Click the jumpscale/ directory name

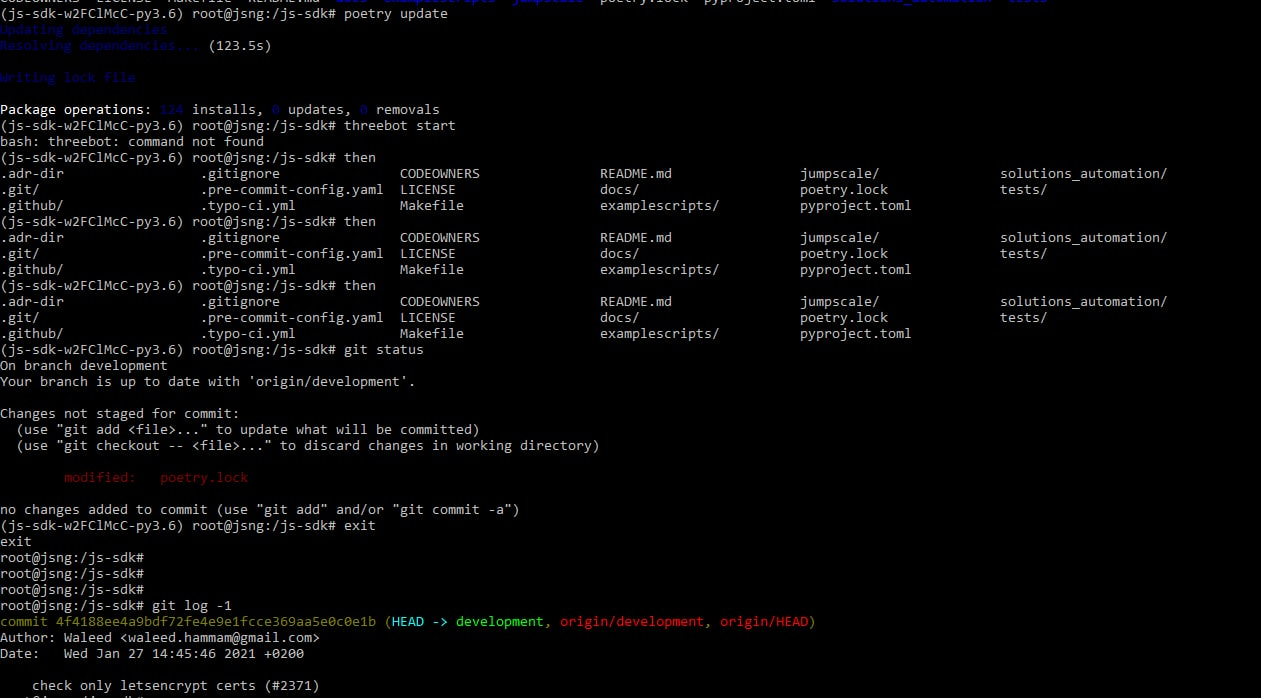(840, 173)
